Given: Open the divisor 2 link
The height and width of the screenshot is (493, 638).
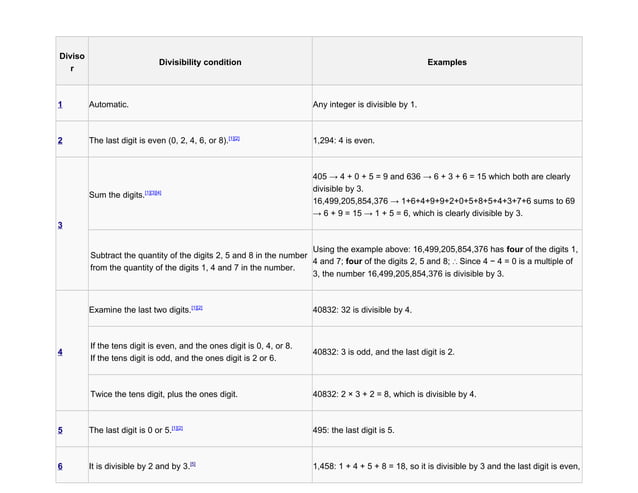Looking at the screenshot, I should 59,140.
